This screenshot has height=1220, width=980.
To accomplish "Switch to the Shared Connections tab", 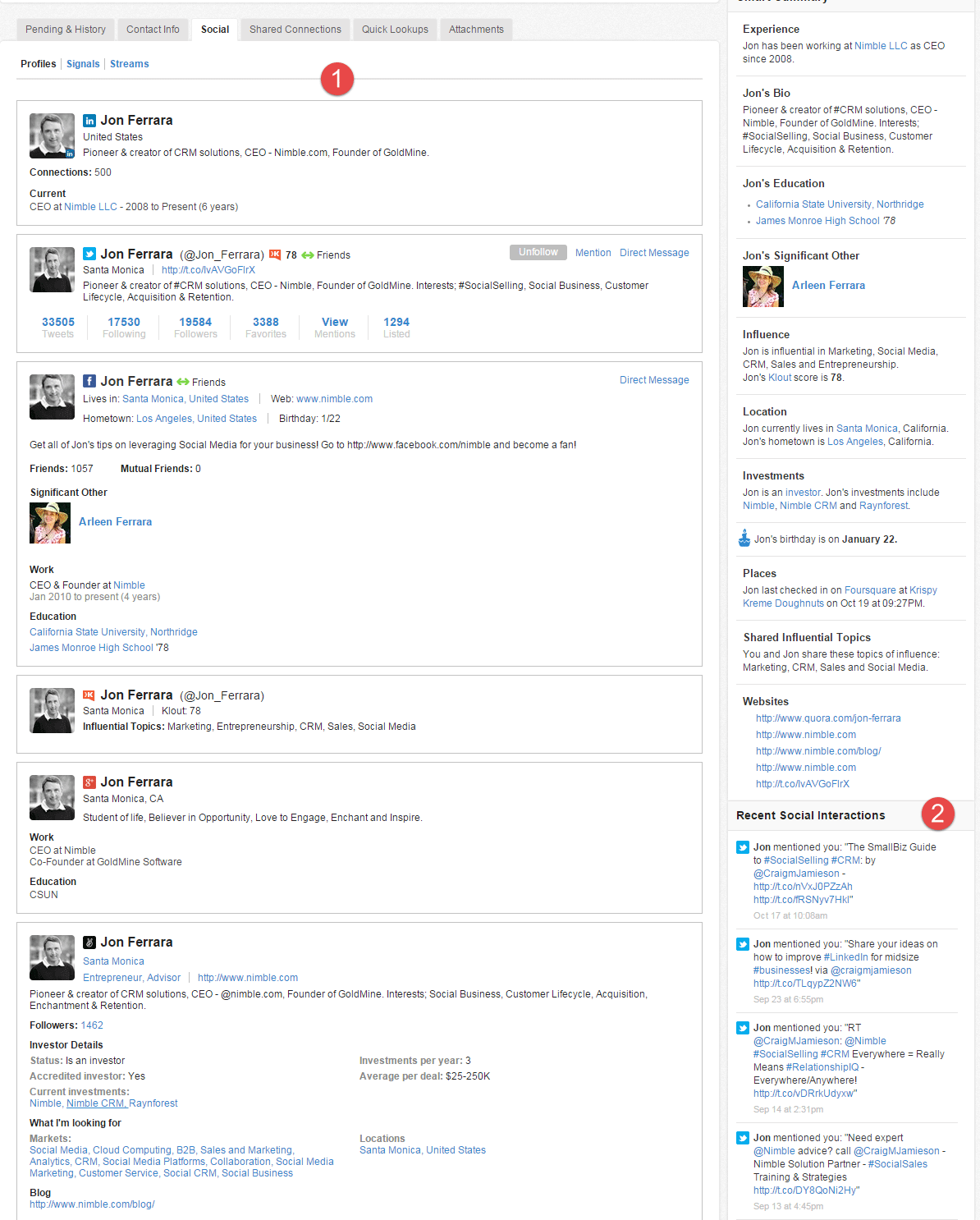I will point(295,30).
